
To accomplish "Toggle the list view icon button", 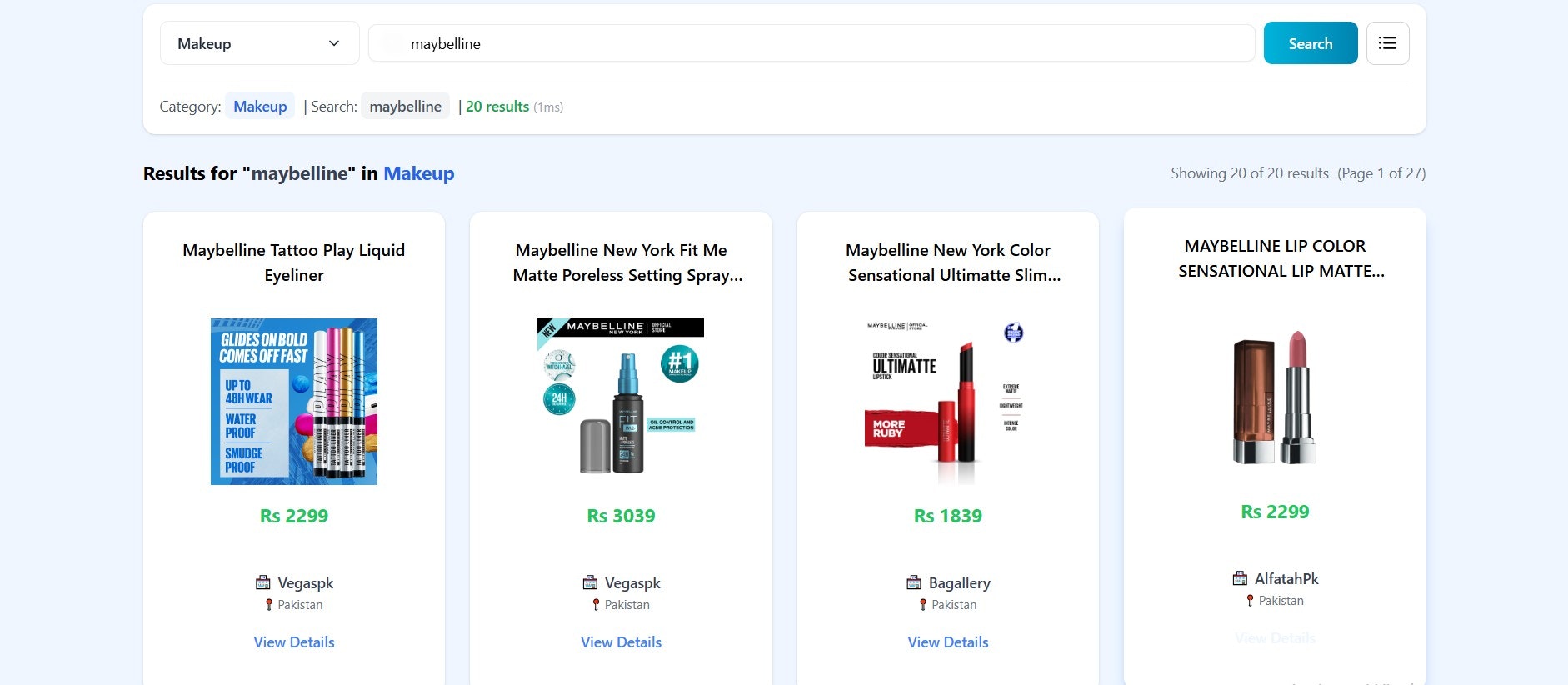I will point(1387,43).
